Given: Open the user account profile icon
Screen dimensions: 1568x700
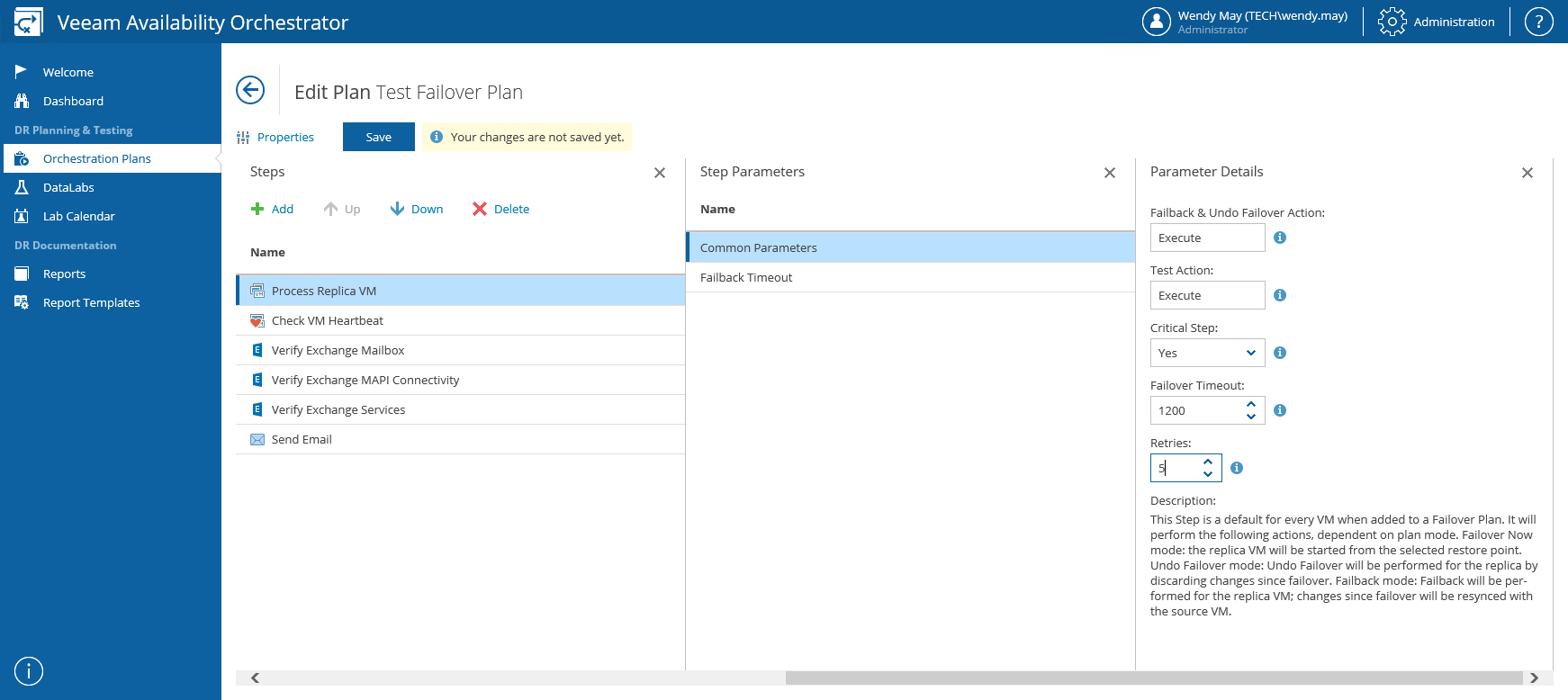Looking at the screenshot, I should click(1157, 22).
